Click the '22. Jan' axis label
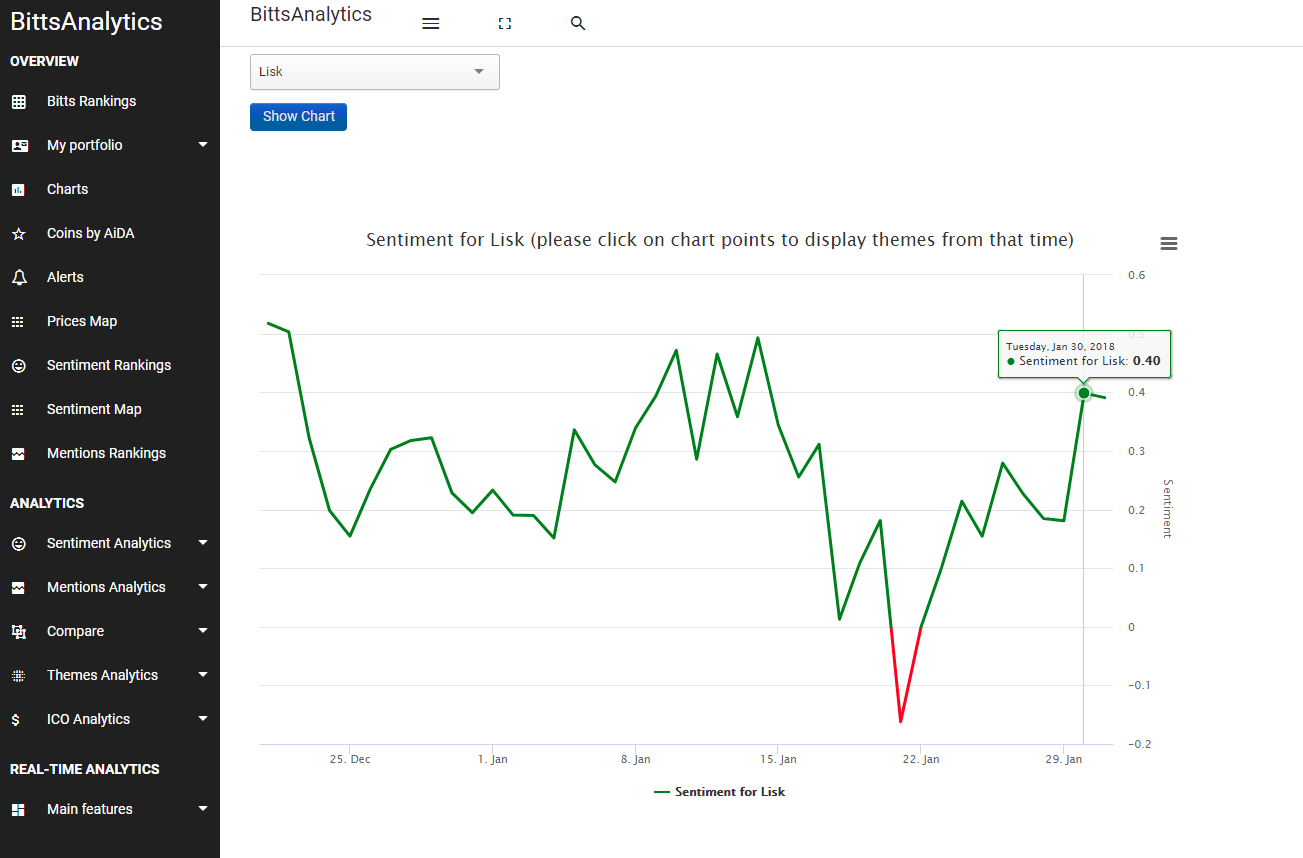The image size is (1303, 858). 921,759
